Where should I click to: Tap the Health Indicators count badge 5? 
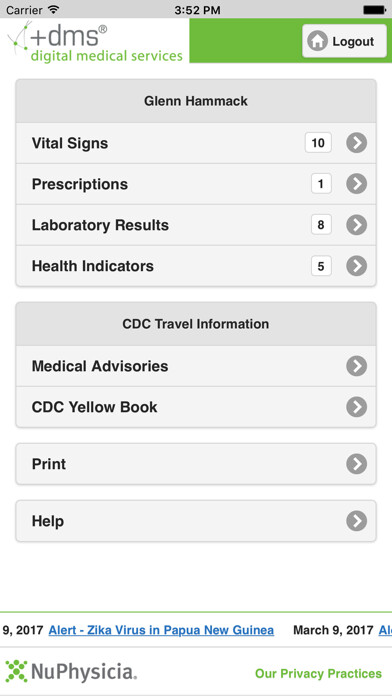coord(321,266)
